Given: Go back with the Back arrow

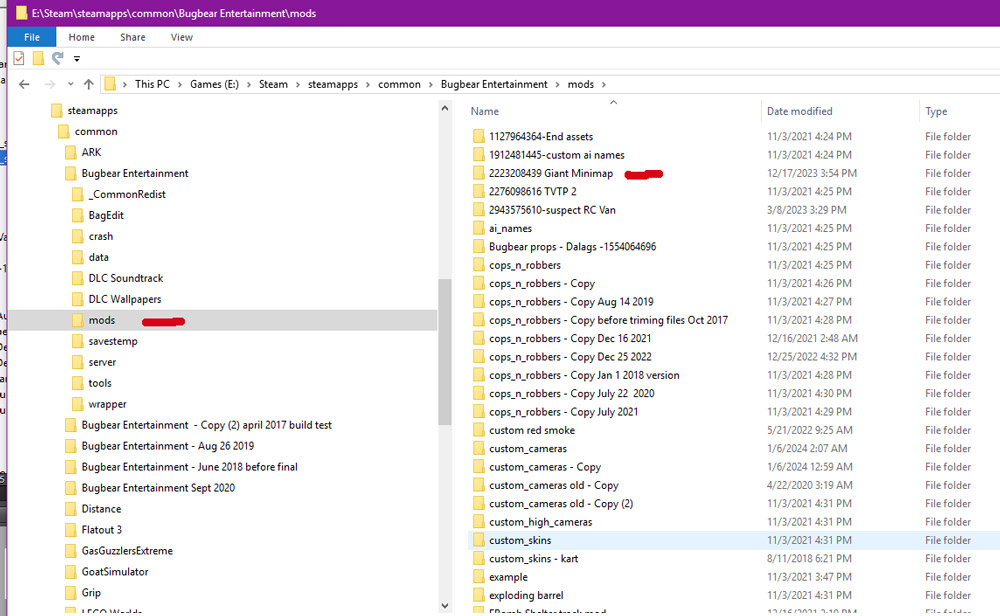Looking at the screenshot, I should (24, 84).
